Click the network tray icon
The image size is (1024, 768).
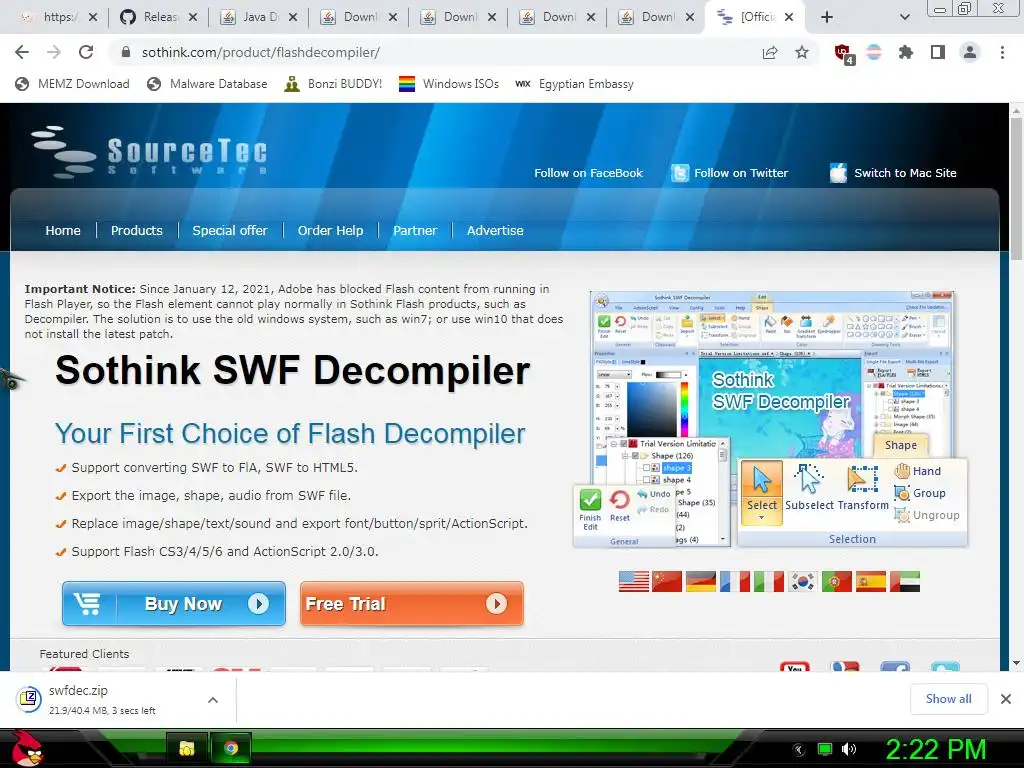point(825,749)
